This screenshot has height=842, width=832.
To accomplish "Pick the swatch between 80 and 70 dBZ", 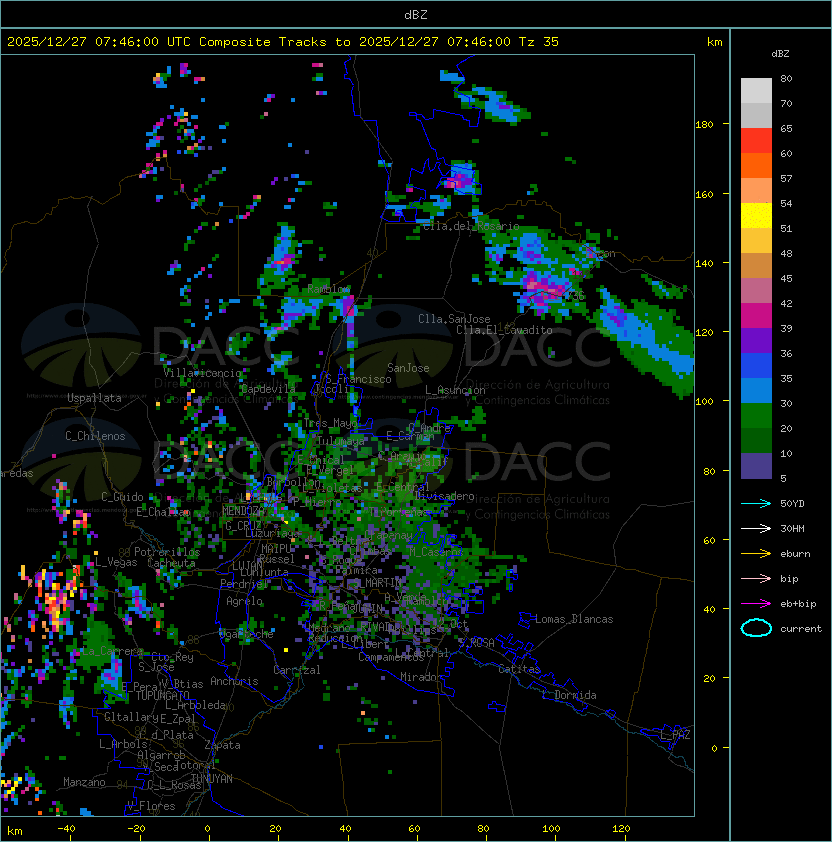I will pos(756,91).
